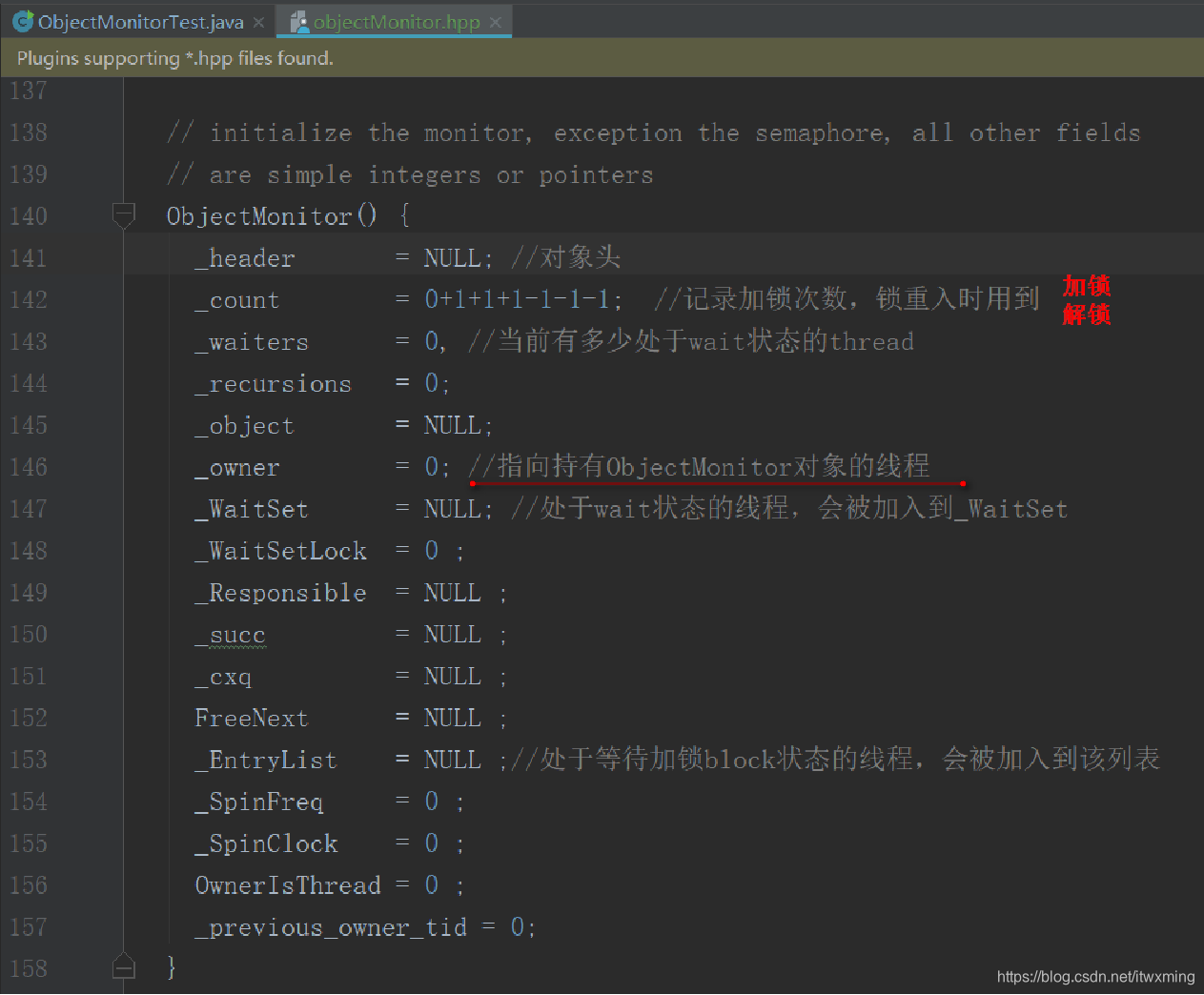The height and width of the screenshot is (995, 1204).
Task: Switch to ObjectMonitorTest.java tab
Action: [139, 22]
